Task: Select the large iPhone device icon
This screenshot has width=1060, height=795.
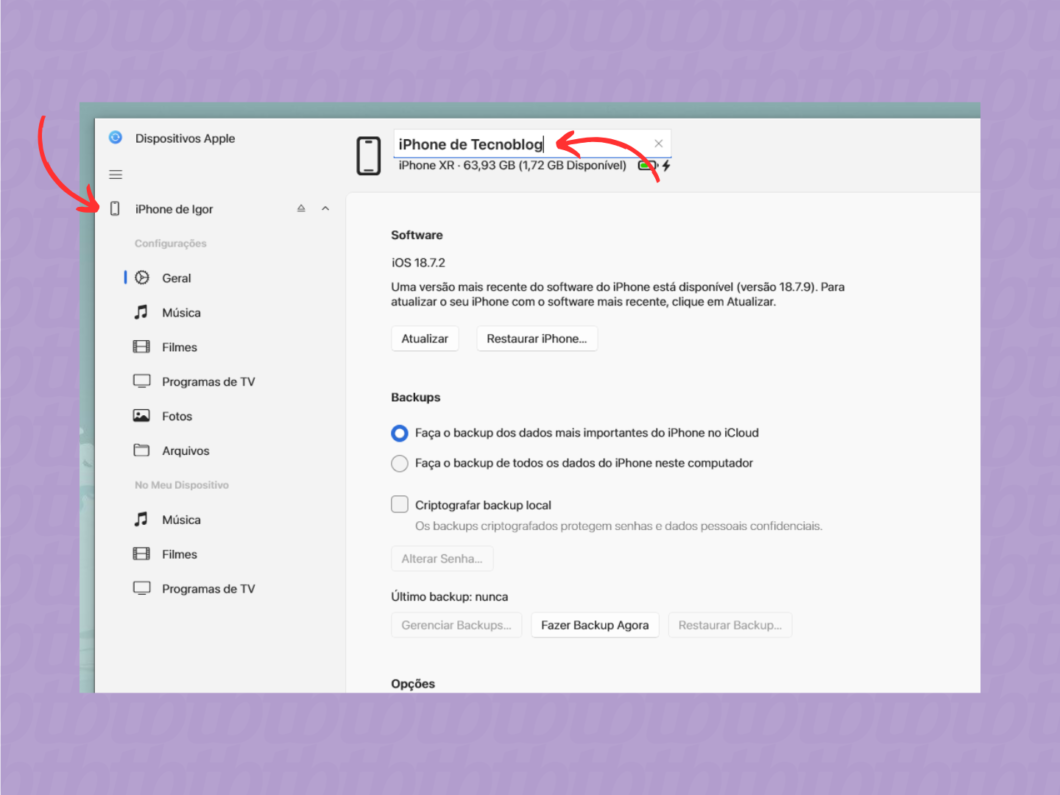Action: point(368,155)
